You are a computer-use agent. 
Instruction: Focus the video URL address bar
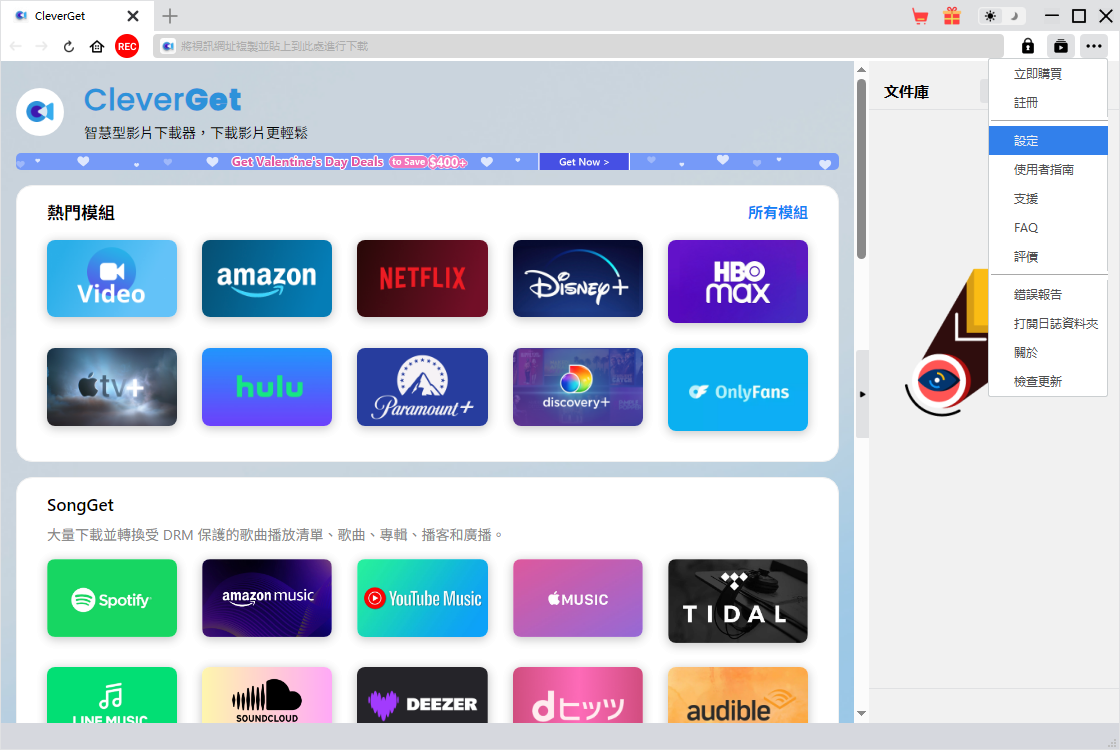[x=579, y=46]
